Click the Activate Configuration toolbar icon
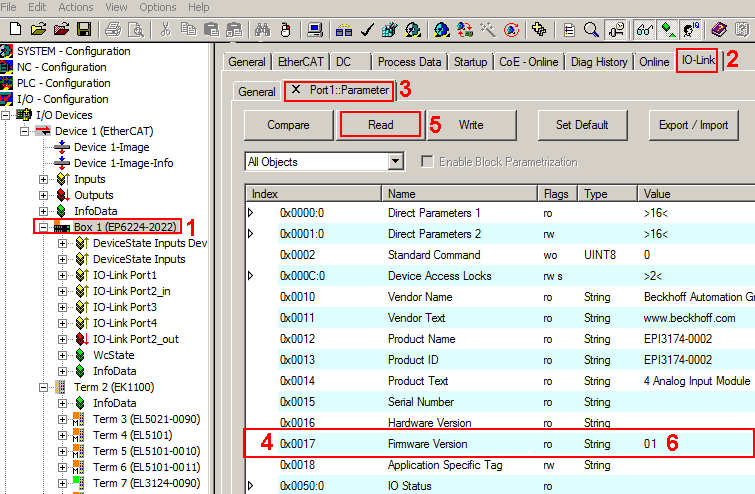755x494 pixels. [390, 30]
